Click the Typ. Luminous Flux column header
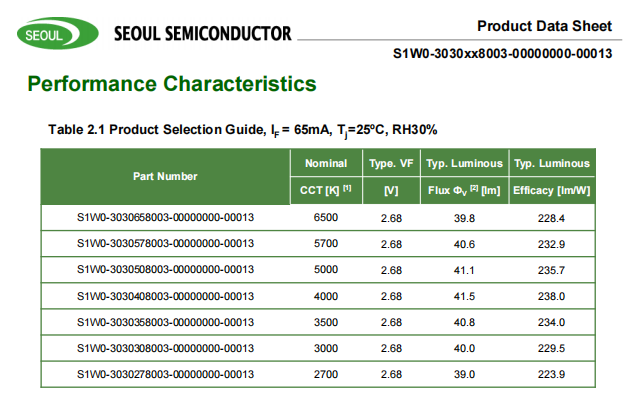Screen dimensions: 644x415 tap(462, 176)
